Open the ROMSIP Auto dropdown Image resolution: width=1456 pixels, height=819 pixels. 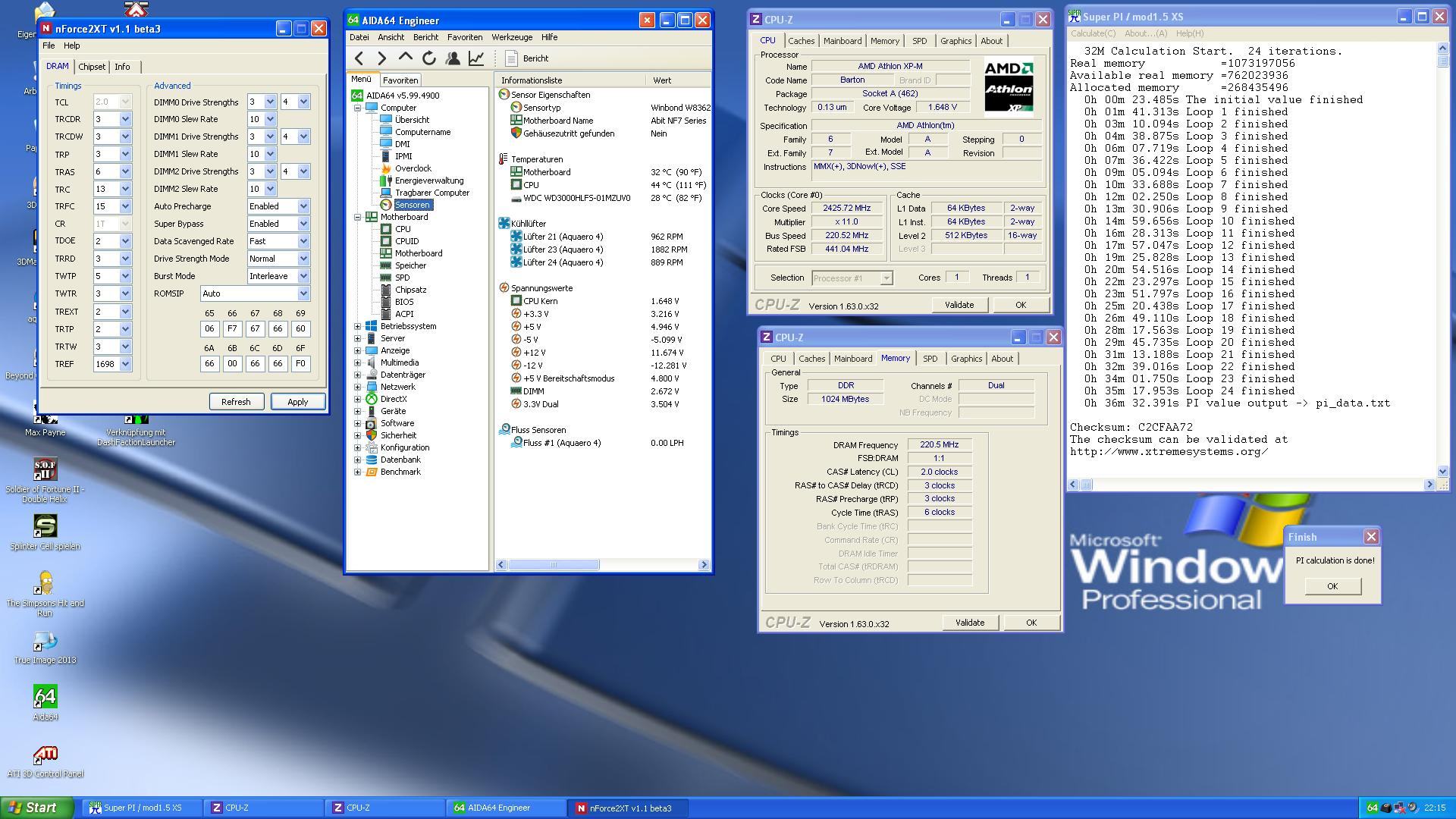(303, 293)
